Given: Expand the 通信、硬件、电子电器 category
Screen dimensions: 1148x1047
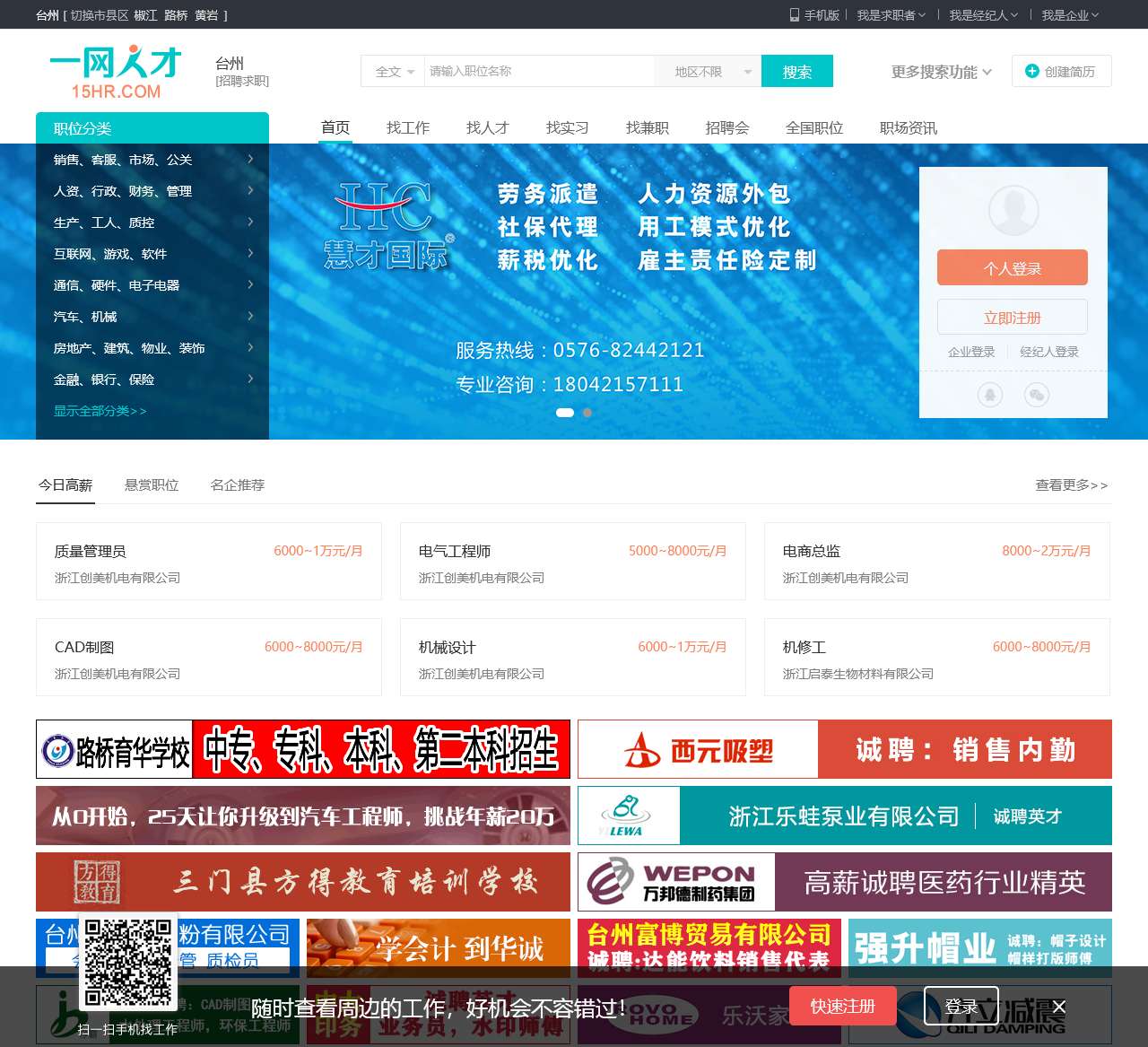Looking at the screenshot, I should point(152,285).
